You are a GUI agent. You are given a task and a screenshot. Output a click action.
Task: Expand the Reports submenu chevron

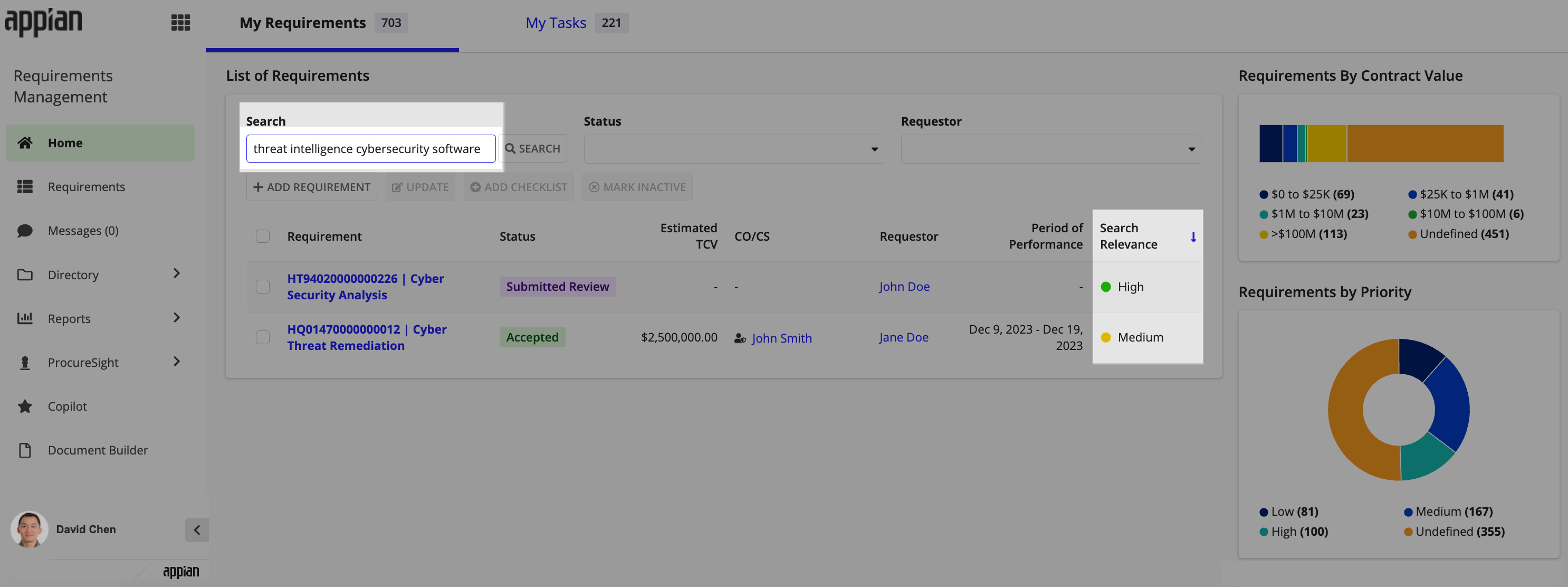point(177,317)
